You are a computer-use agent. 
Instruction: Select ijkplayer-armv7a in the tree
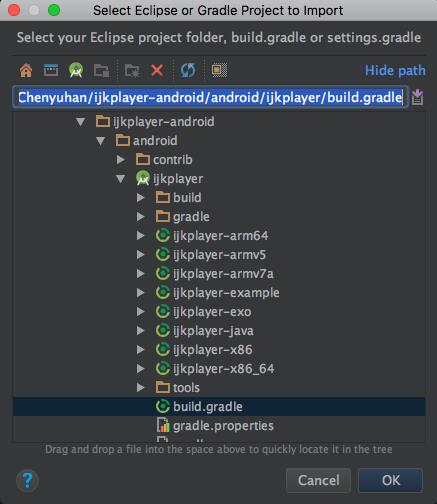click(x=219, y=274)
